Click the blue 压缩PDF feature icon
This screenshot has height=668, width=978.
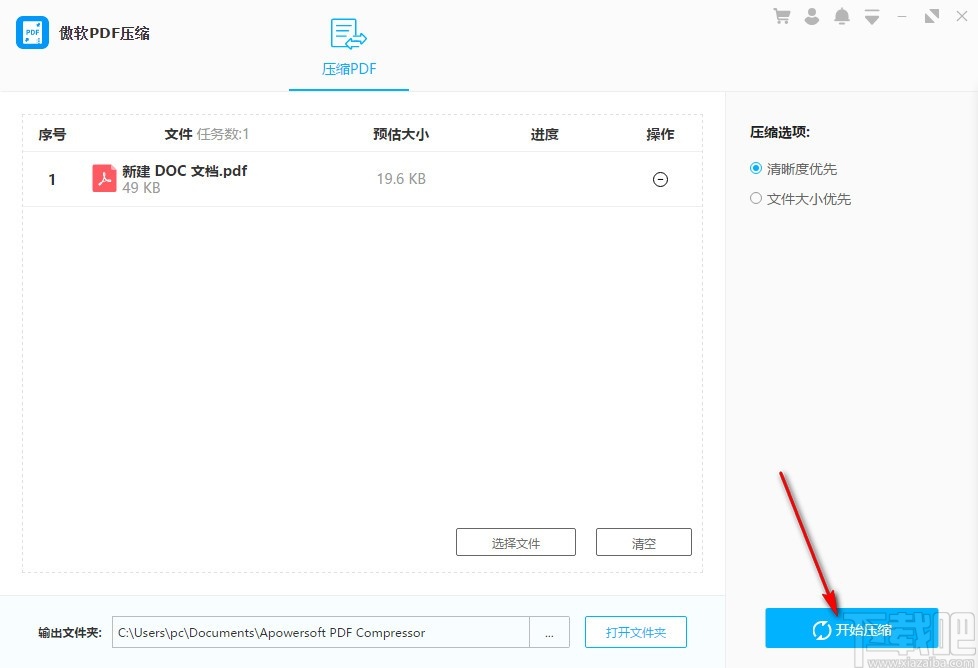[x=348, y=33]
